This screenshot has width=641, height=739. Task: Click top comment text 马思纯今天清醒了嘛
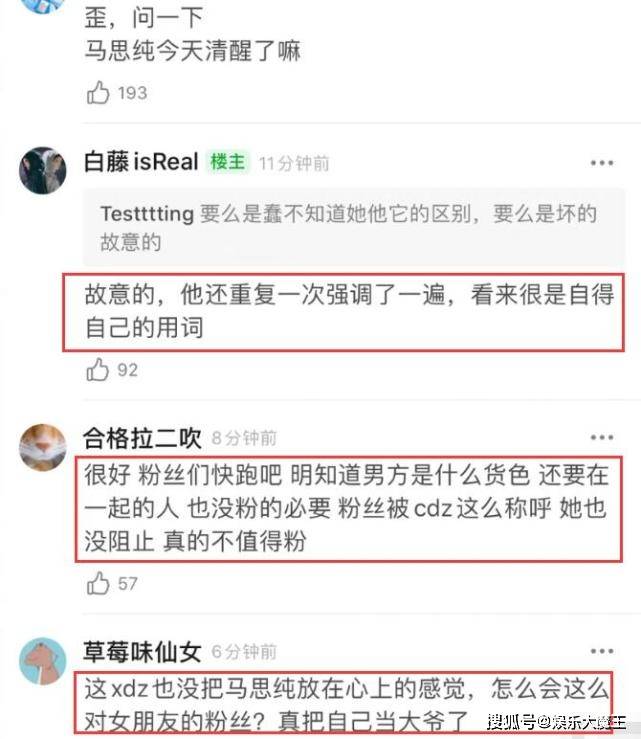192,50
